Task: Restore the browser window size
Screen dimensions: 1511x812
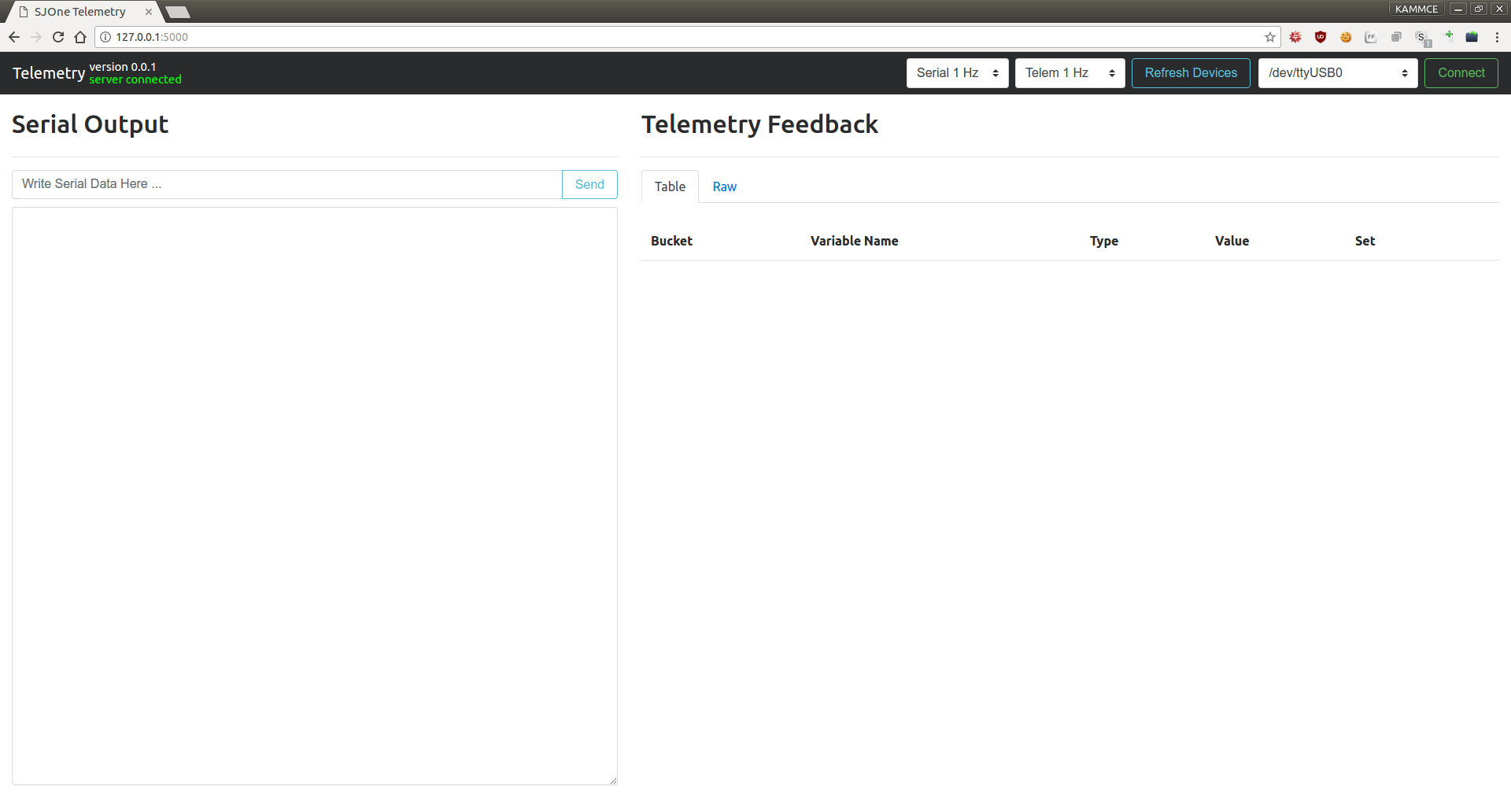Action: [1479, 9]
